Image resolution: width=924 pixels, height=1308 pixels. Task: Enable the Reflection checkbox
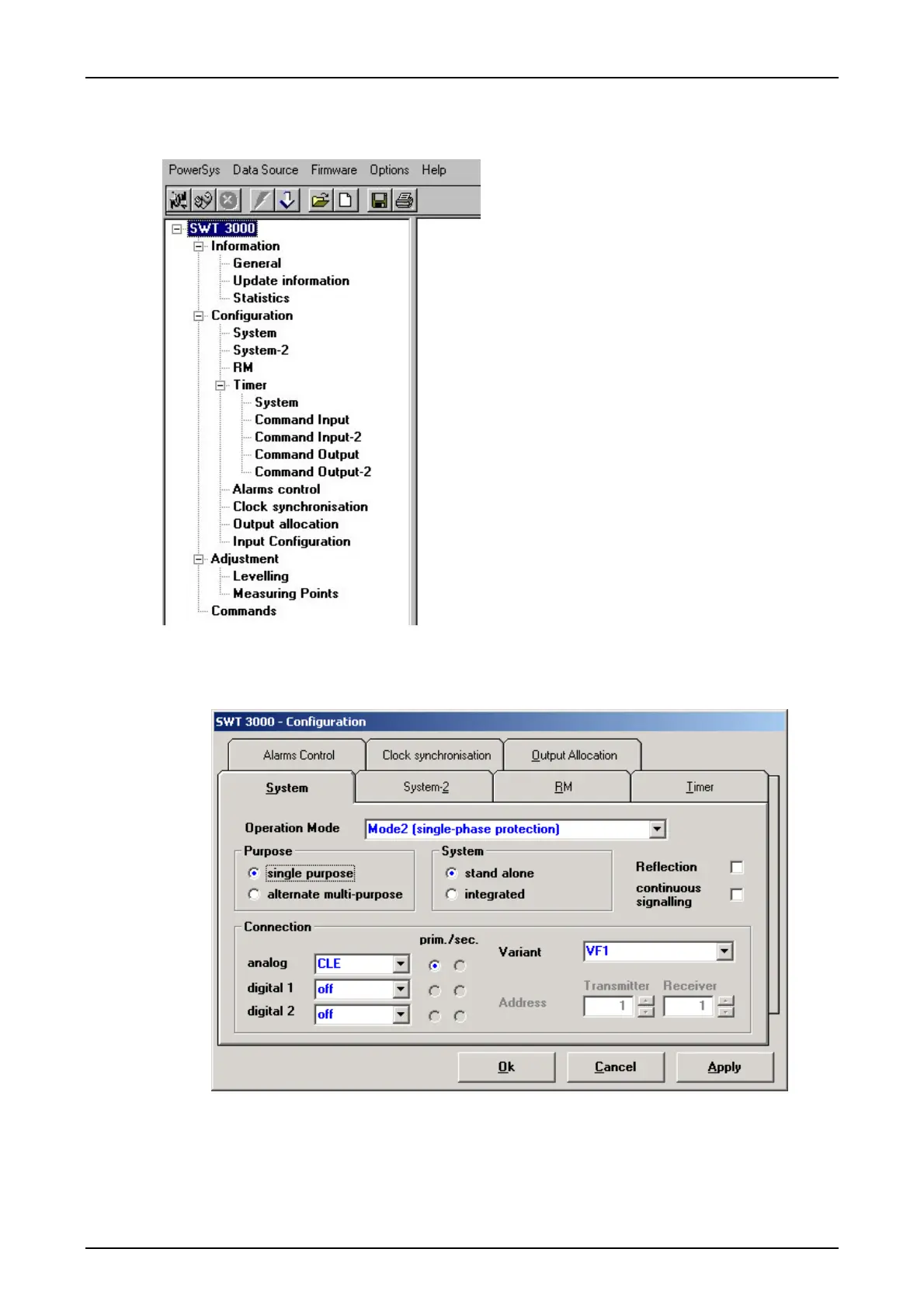(x=737, y=868)
